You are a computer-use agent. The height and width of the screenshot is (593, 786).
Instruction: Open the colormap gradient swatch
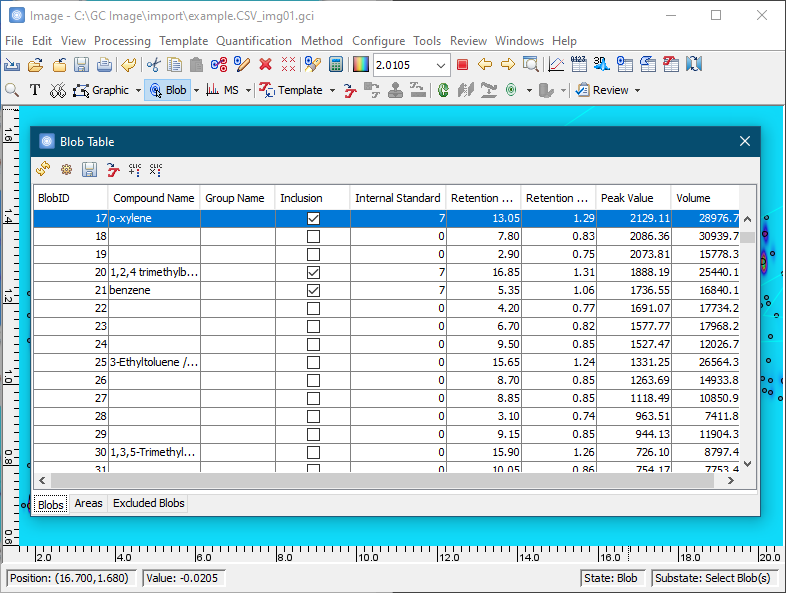click(x=360, y=65)
